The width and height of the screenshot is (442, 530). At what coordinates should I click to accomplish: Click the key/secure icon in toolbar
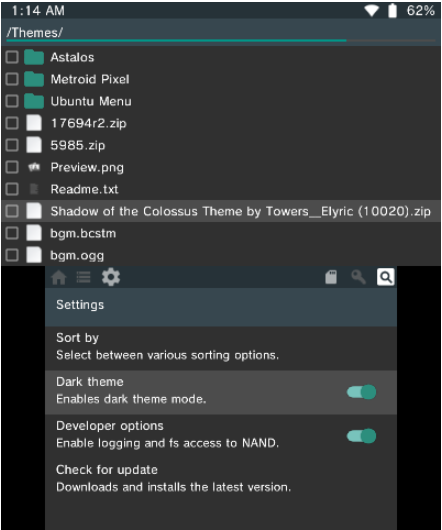[x=358, y=277]
